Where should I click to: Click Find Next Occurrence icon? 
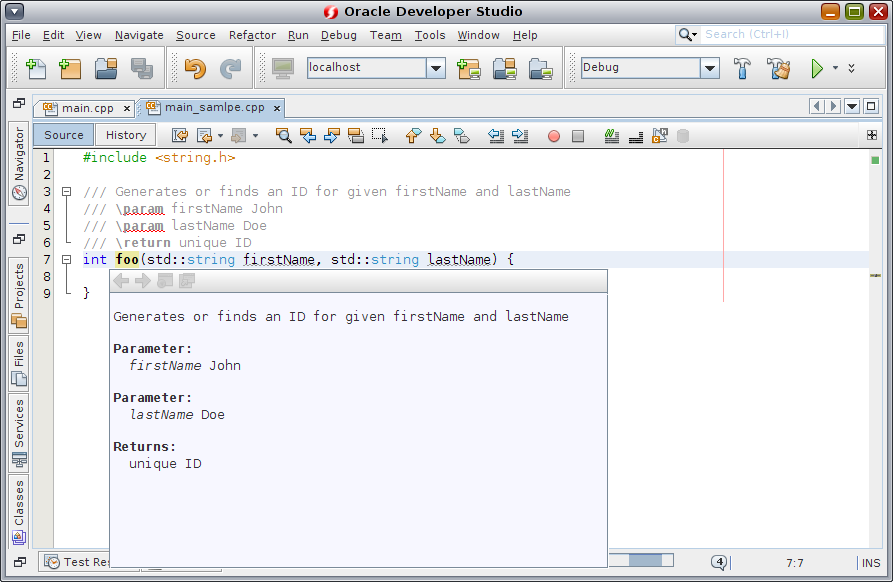click(331, 136)
